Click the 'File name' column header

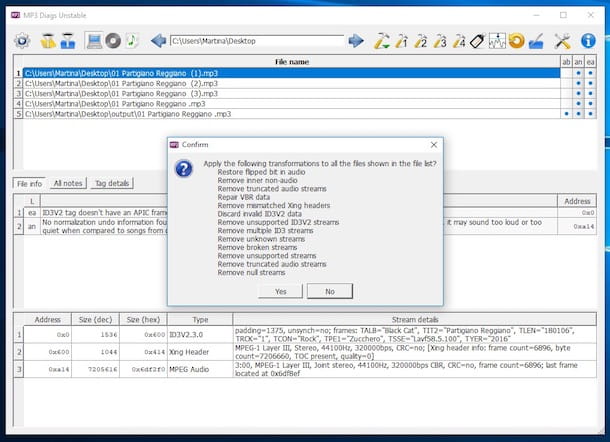[x=291, y=61]
